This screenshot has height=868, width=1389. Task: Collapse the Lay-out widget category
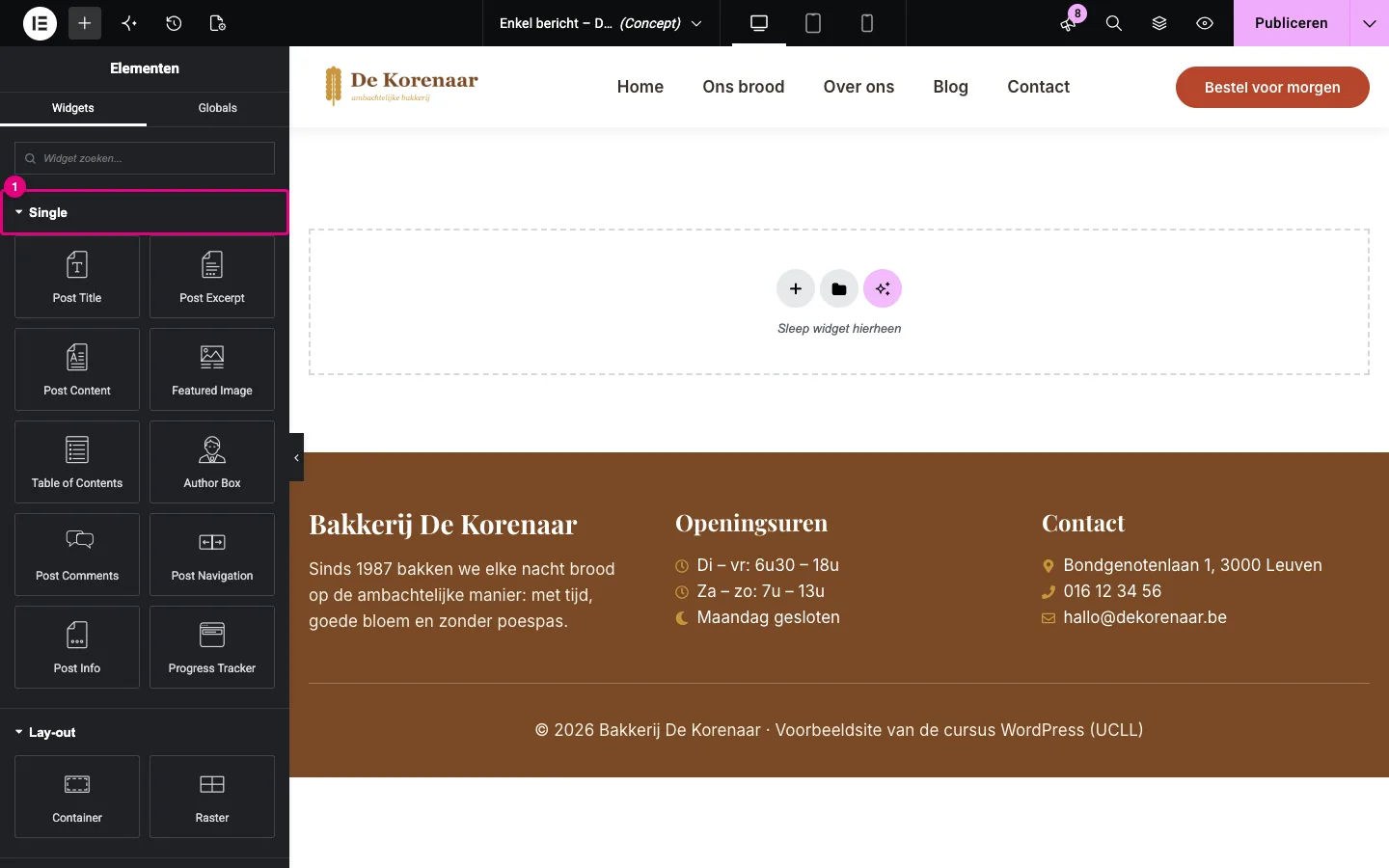pos(145,732)
